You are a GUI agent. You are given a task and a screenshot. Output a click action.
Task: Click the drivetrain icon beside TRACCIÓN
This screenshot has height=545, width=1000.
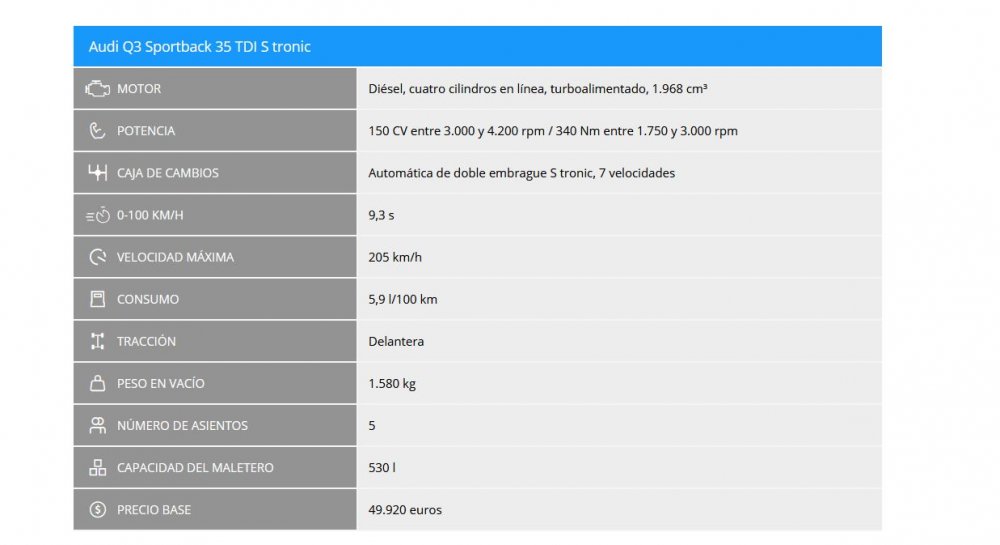[98, 341]
